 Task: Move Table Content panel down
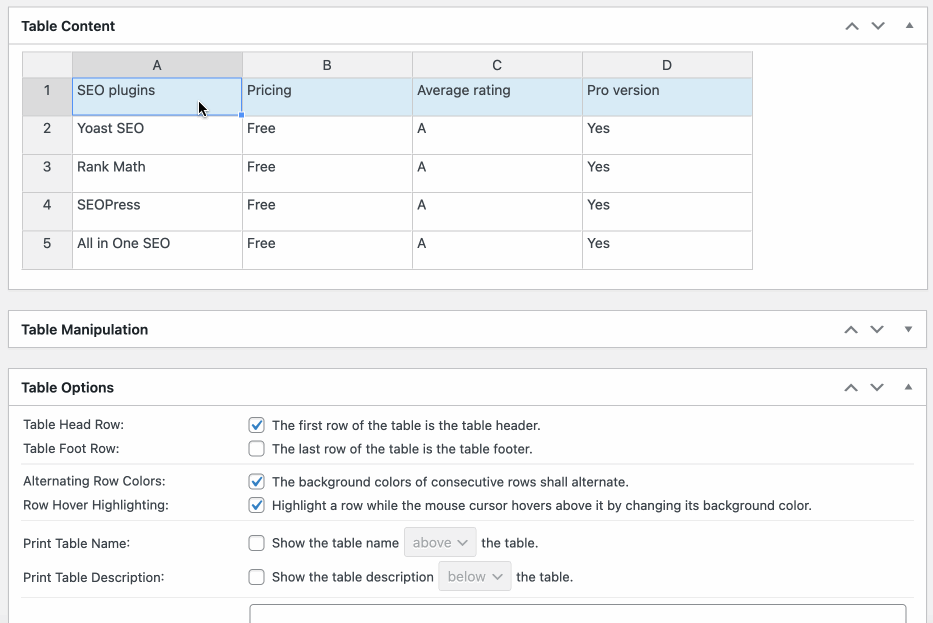click(x=878, y=26)
